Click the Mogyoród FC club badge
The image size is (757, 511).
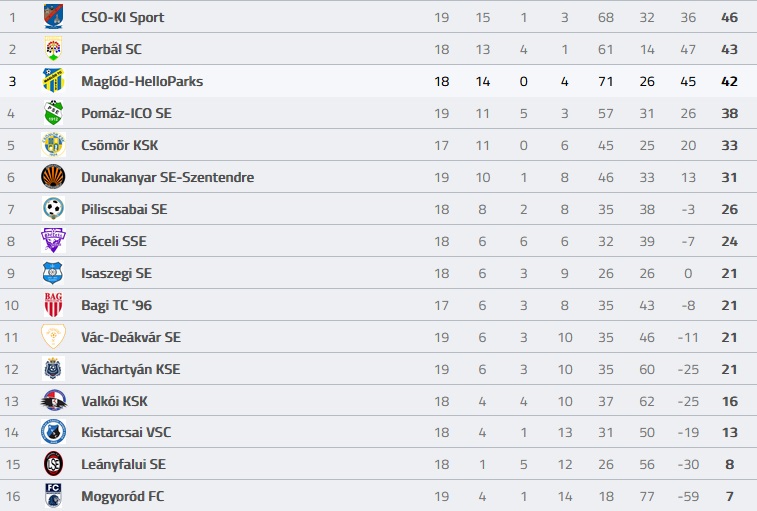coord(53,496)
